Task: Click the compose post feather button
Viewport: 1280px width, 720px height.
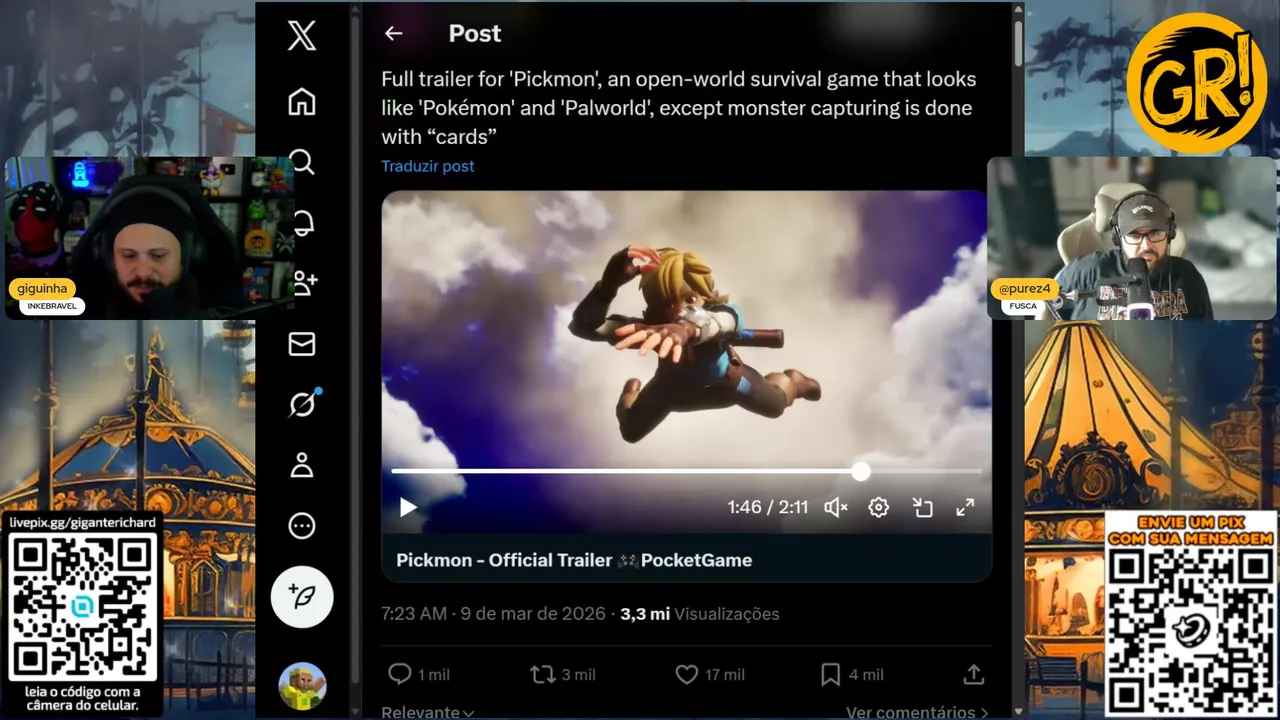Action: 302,596
